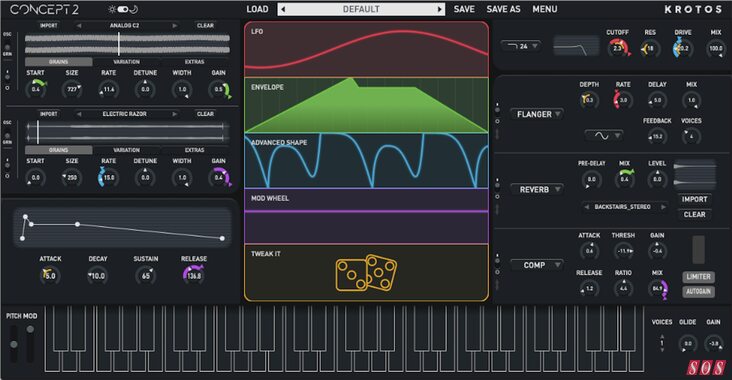
Task: Click the TWEAK IT dice icon
Action: [x=366, y=273]
